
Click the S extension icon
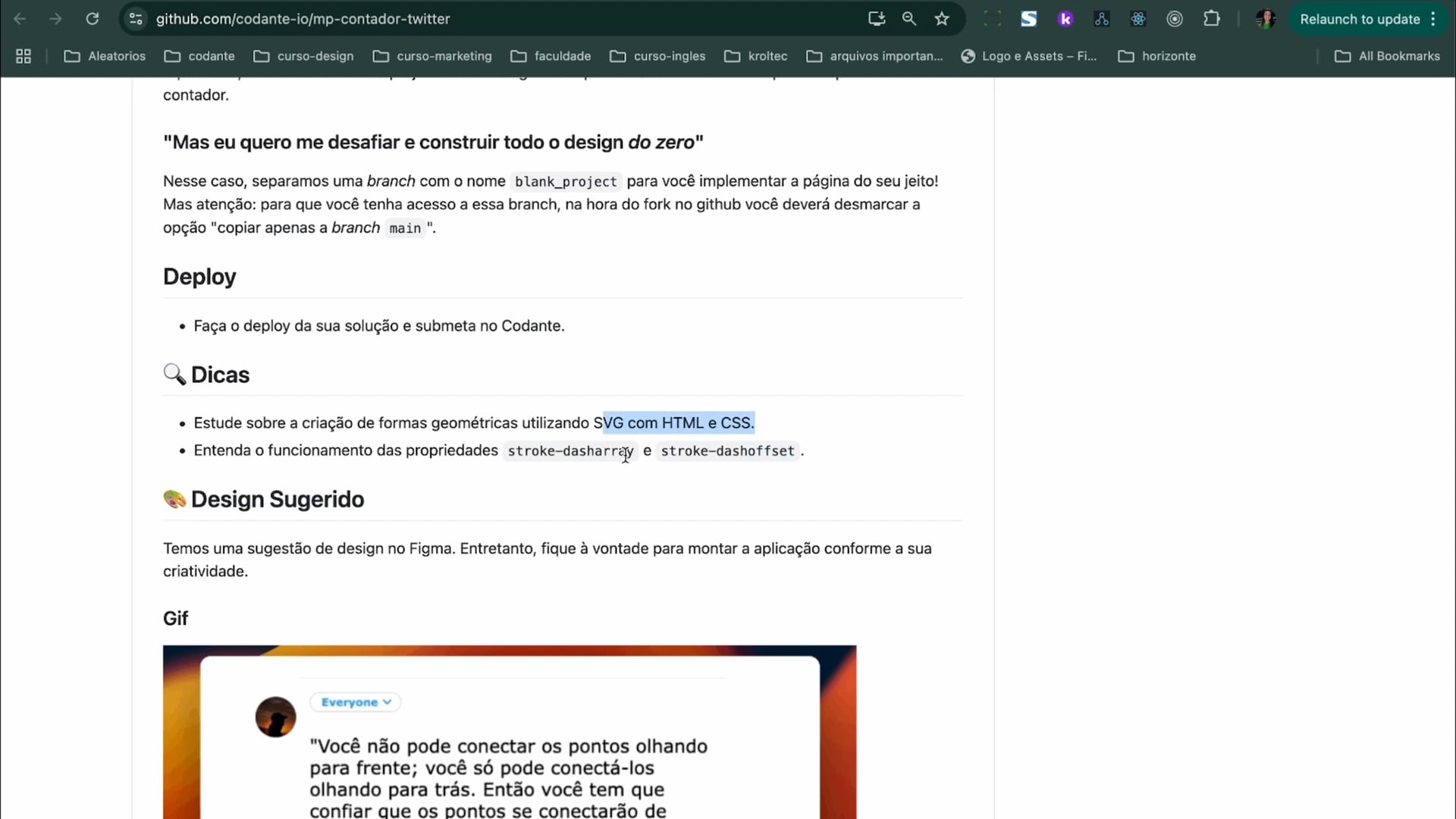(1028, 19)
